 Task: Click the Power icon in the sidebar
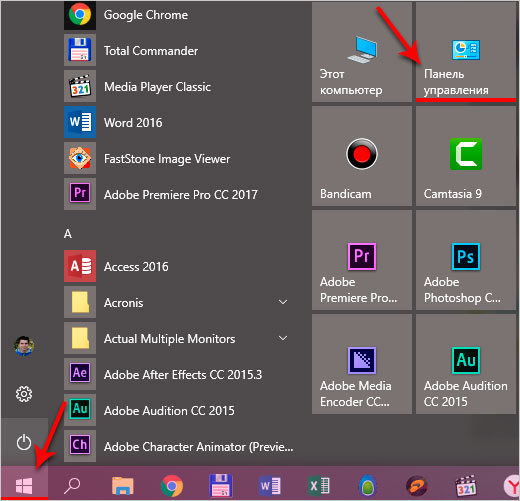pos(24,442)
